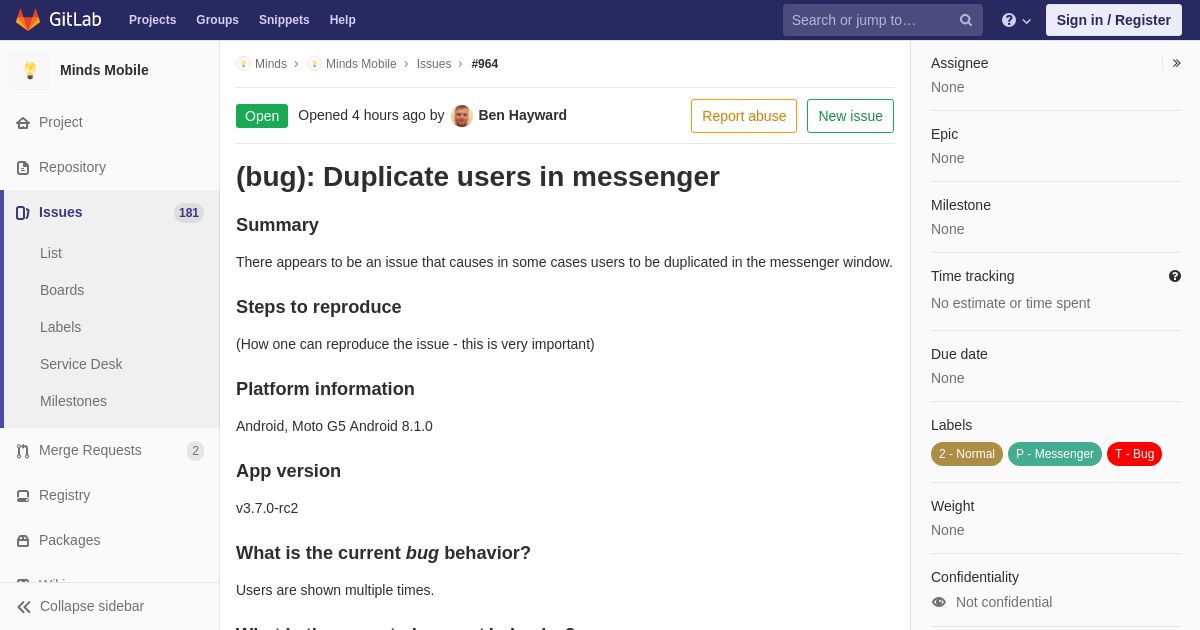Image resolution: width=1200 pixels, height=630 pixels.
Task: Click the Minds Mobile project title
Action: coord(104,70)
